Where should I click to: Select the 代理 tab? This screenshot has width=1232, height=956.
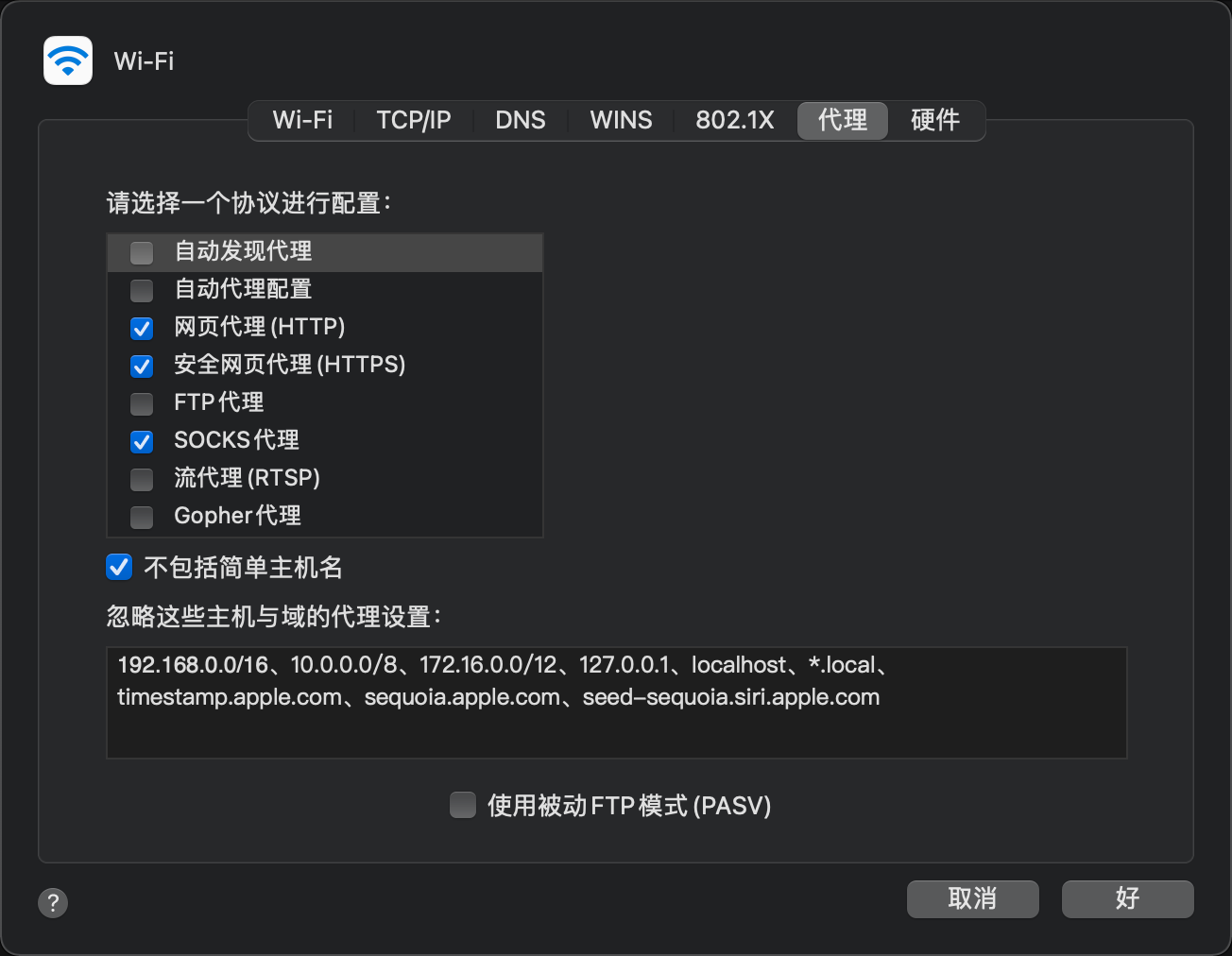[842, 120]
